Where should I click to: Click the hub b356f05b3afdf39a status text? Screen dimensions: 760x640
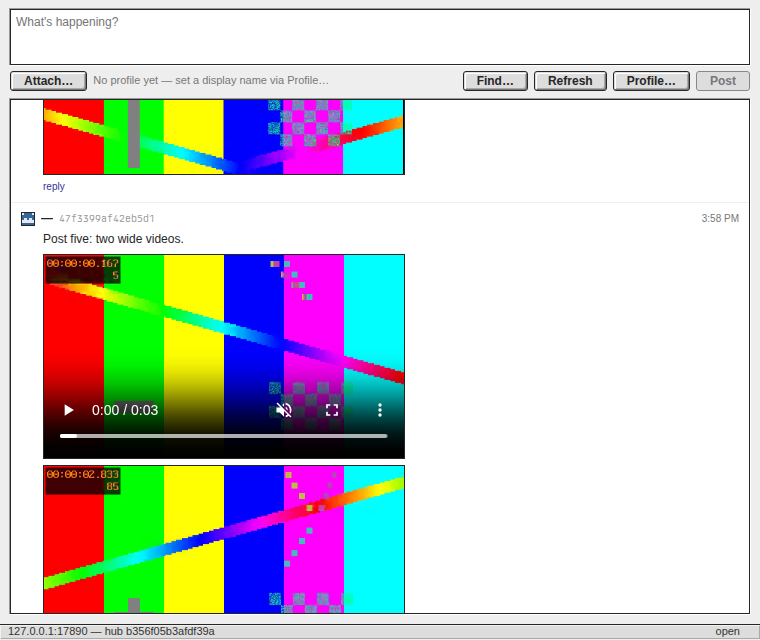pos(159,631)
